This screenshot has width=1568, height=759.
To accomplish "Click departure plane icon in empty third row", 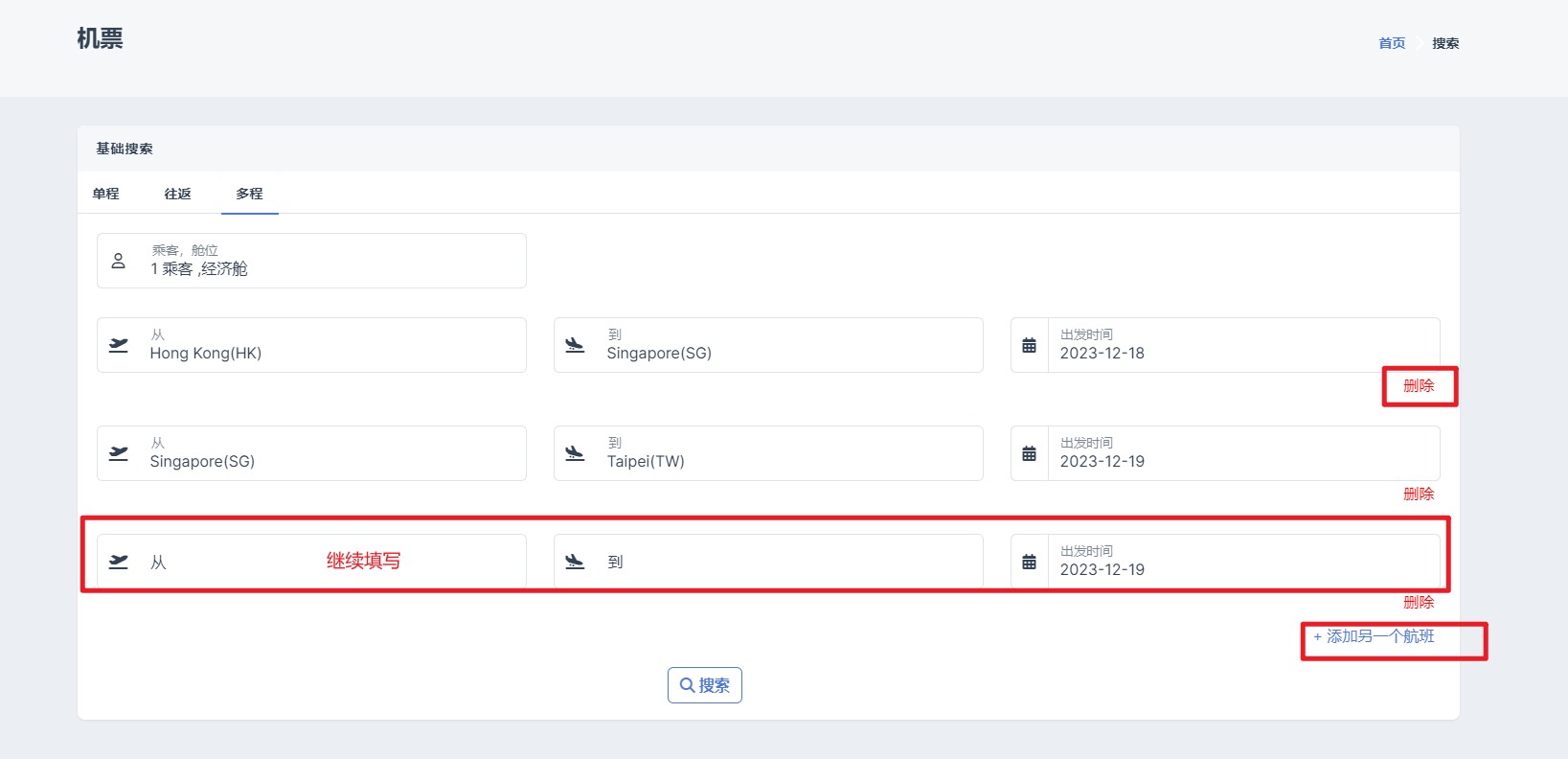I will 119,562.
